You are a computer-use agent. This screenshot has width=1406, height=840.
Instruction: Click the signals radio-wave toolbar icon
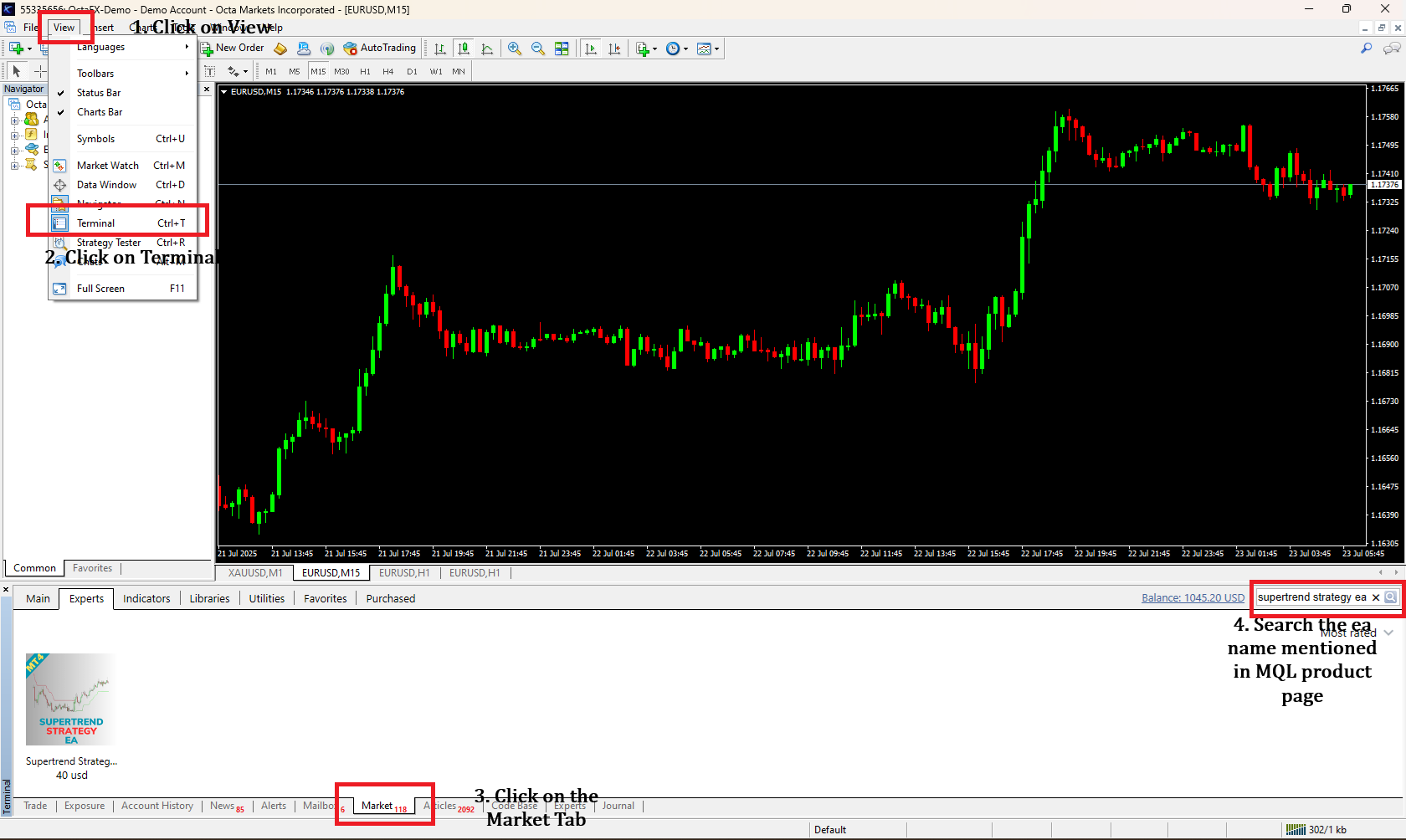point(327,49)
